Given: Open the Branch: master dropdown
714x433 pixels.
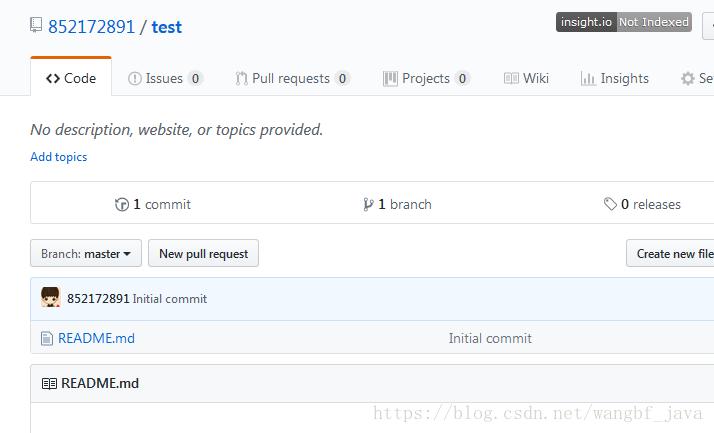Looking at the screenshot, I should click(x=86, y=253).
